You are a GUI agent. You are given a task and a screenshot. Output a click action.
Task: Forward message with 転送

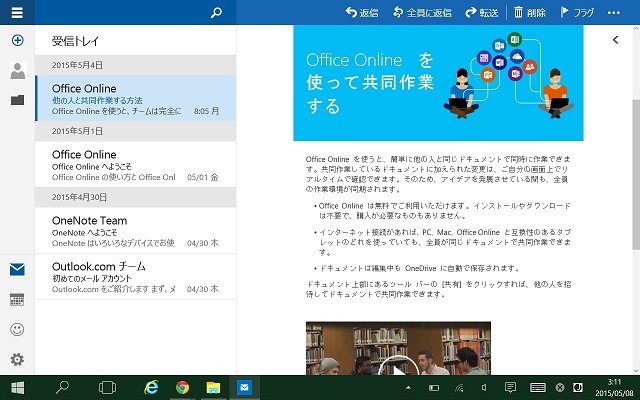click(482, 12)
